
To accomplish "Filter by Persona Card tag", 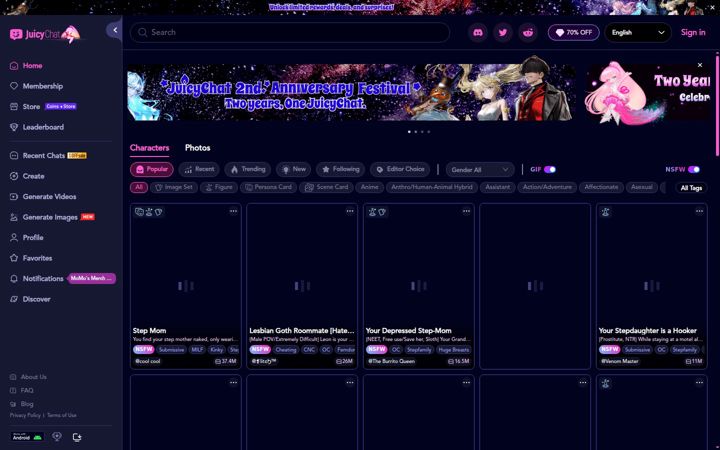I will (x=268, y=187).
